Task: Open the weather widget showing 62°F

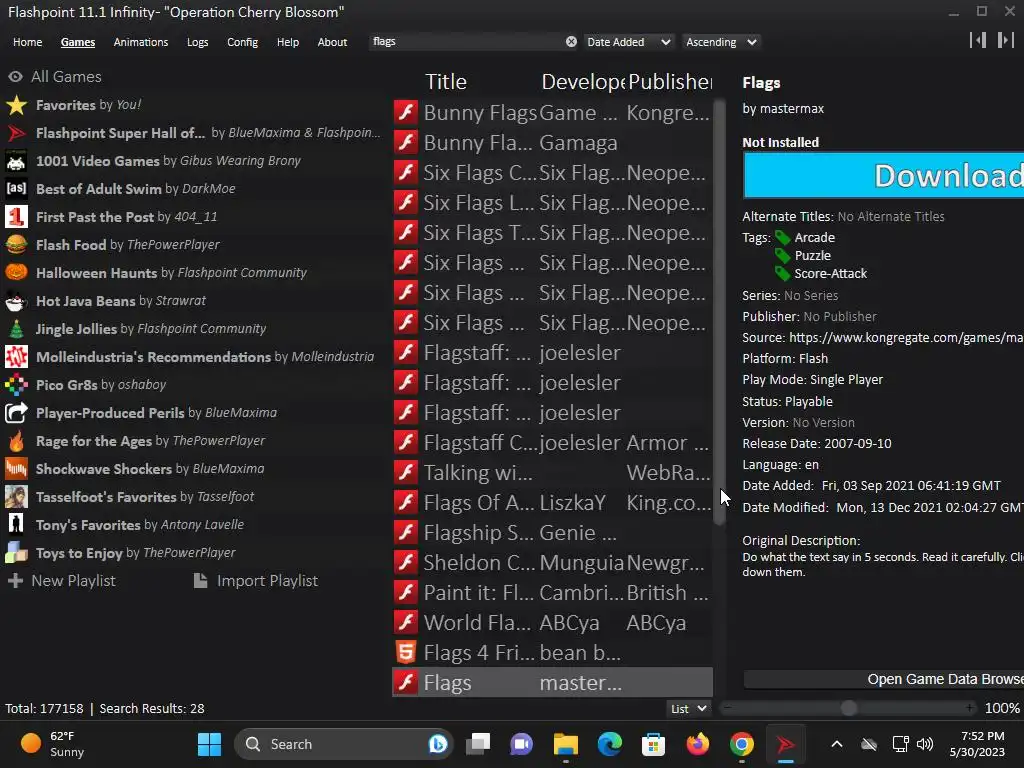Action: point(54,744)
